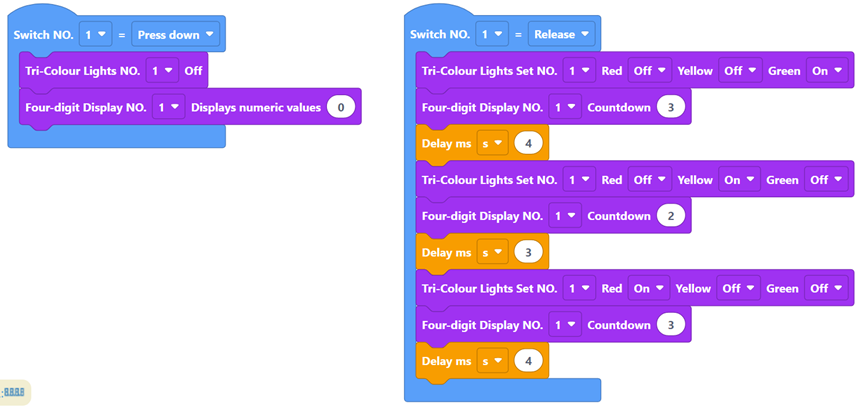Screen dimensions: 865x408
Task: Expand Switch NO. dropdown in Release block
Action: (x=492, y=35)
